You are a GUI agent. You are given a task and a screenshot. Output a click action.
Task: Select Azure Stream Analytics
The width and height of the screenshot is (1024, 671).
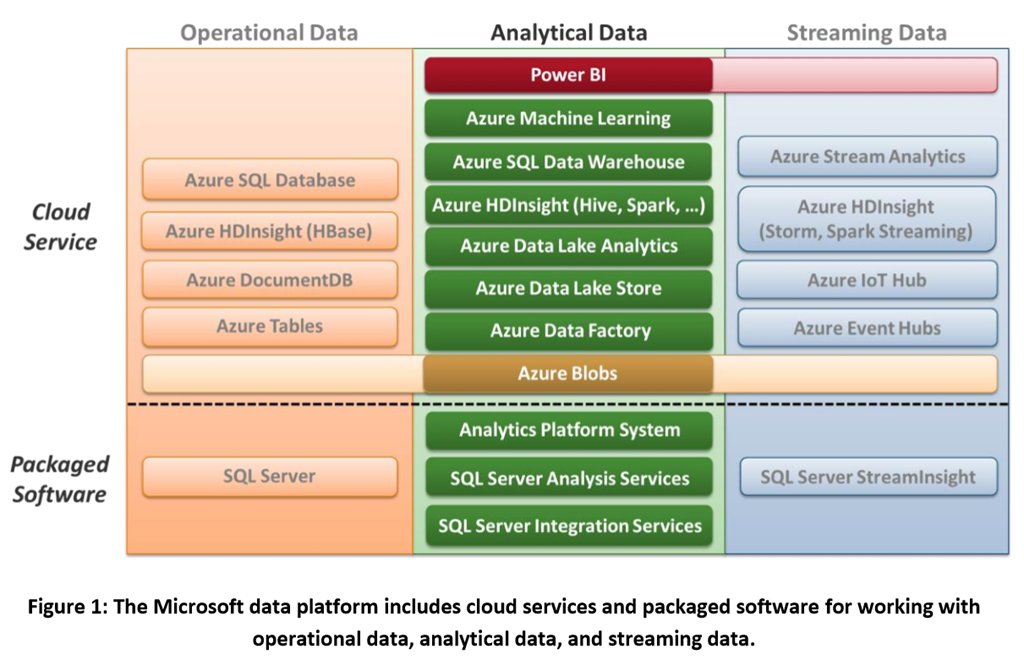click(866, 157)
